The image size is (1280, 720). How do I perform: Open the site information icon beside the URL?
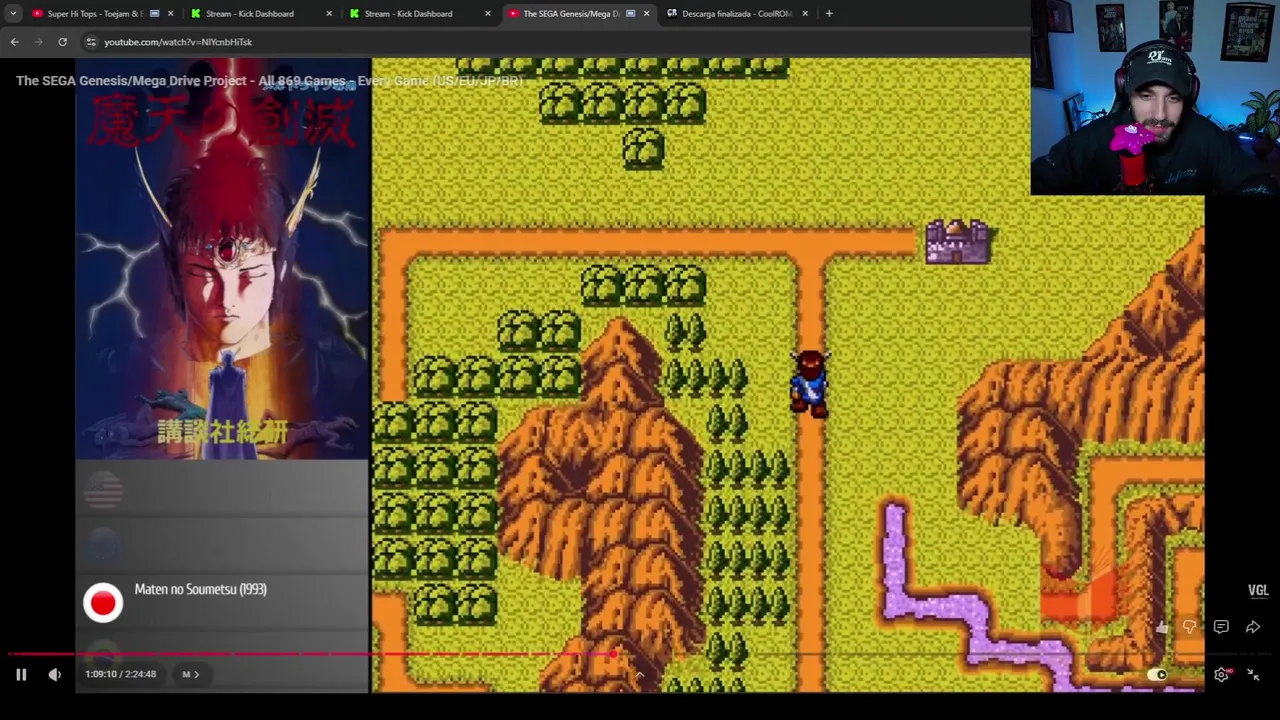(91, 42)
